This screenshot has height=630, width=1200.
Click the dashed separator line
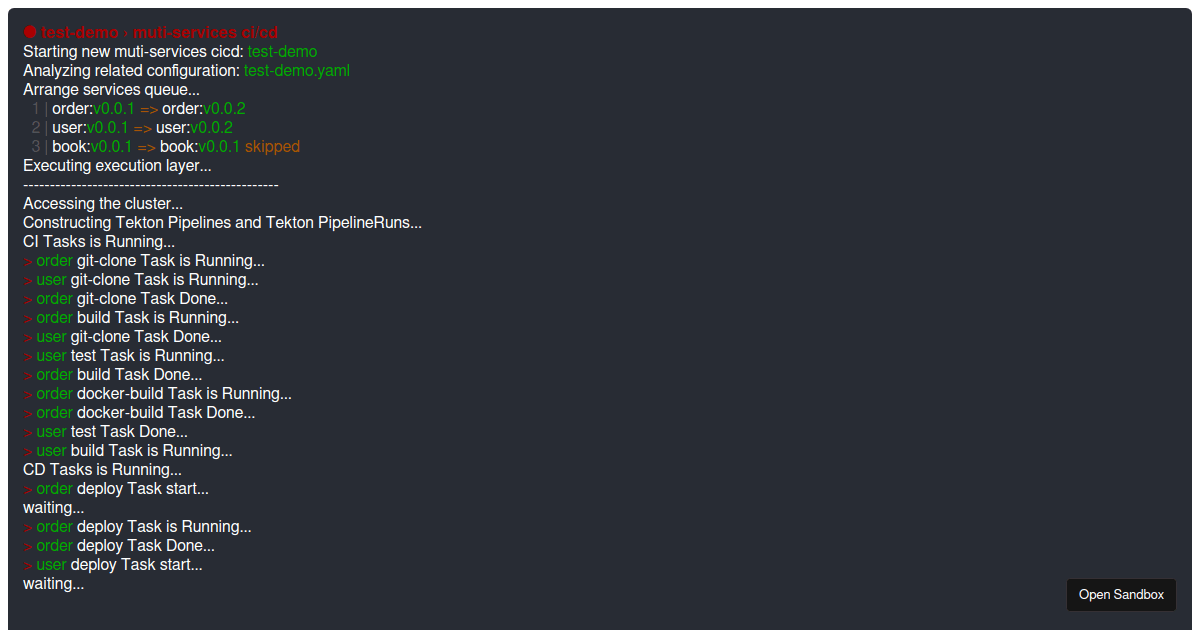pos(151,185)
